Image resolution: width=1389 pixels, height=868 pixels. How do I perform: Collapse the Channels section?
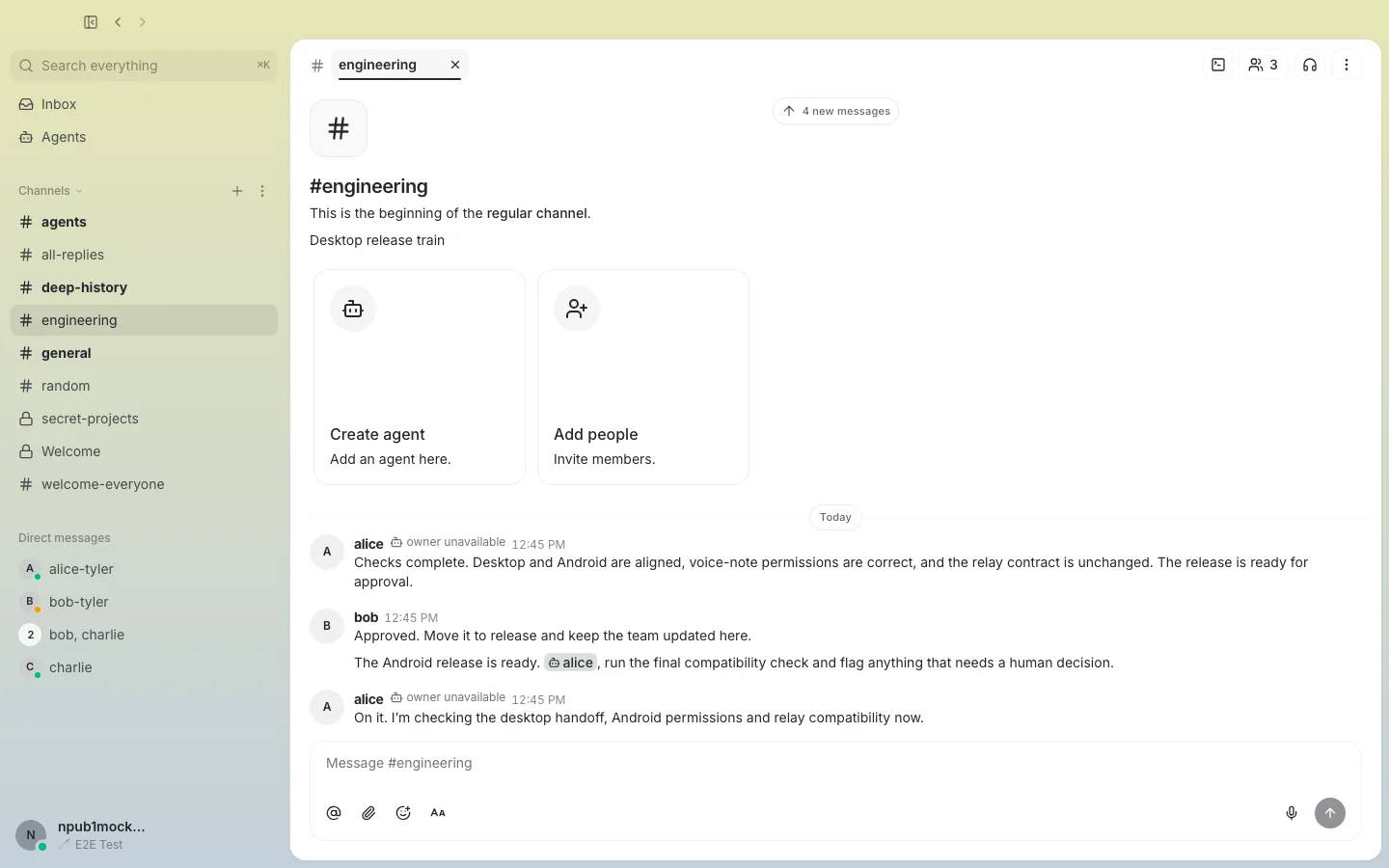[50, 191]
